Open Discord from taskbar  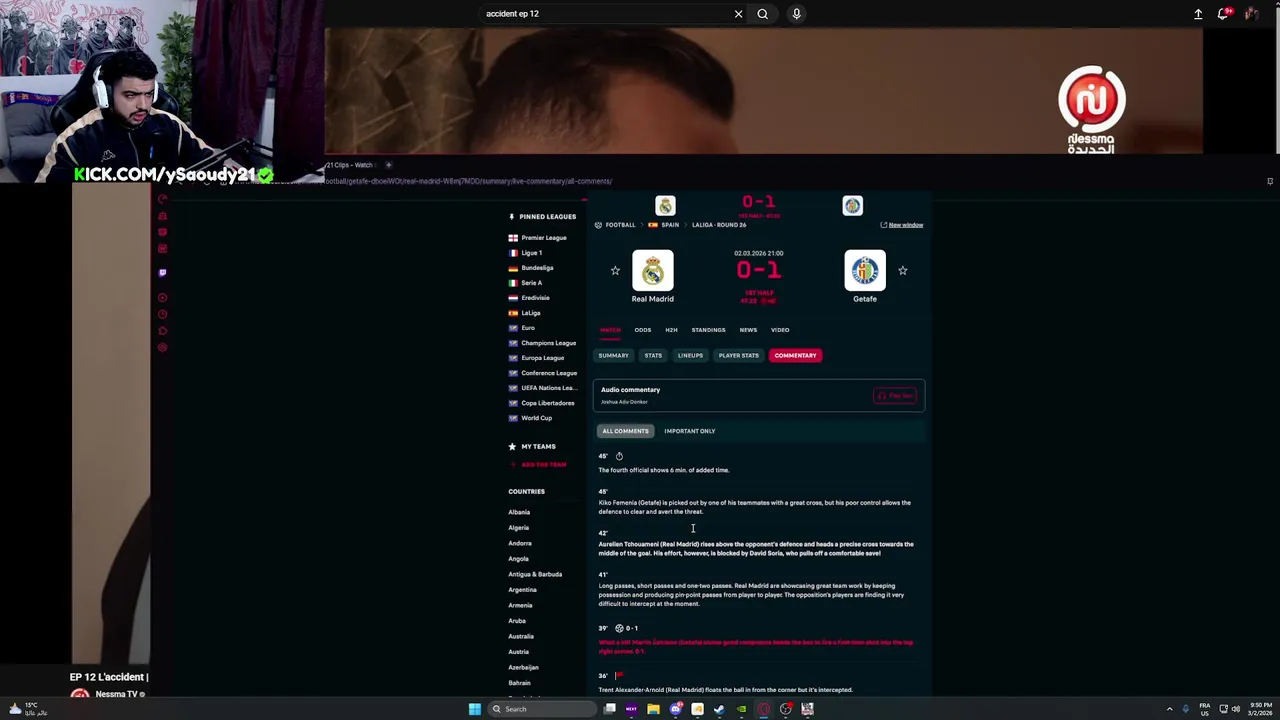(x=675, y=709)
